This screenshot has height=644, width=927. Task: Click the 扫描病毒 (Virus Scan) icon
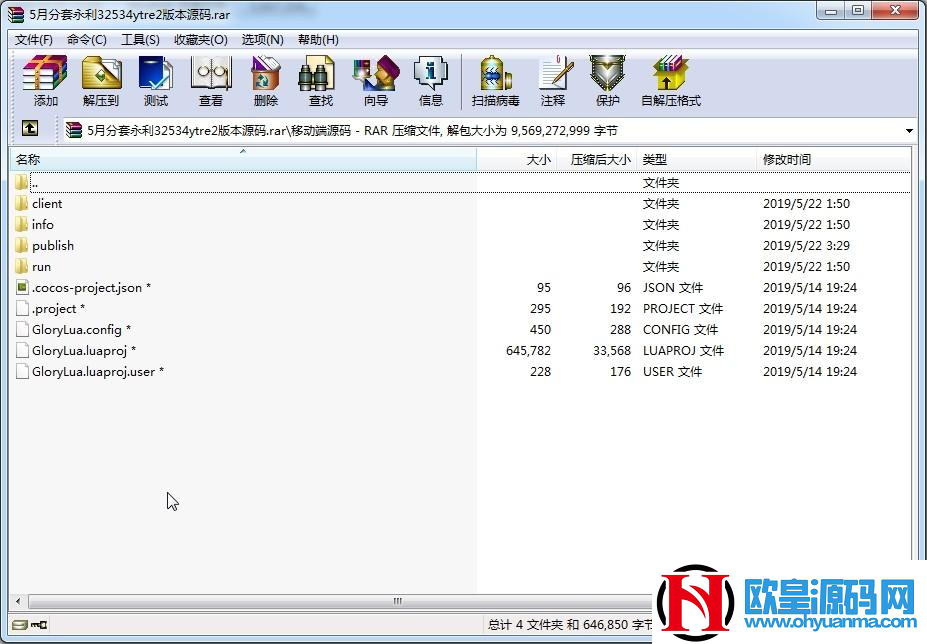[495, 81]
